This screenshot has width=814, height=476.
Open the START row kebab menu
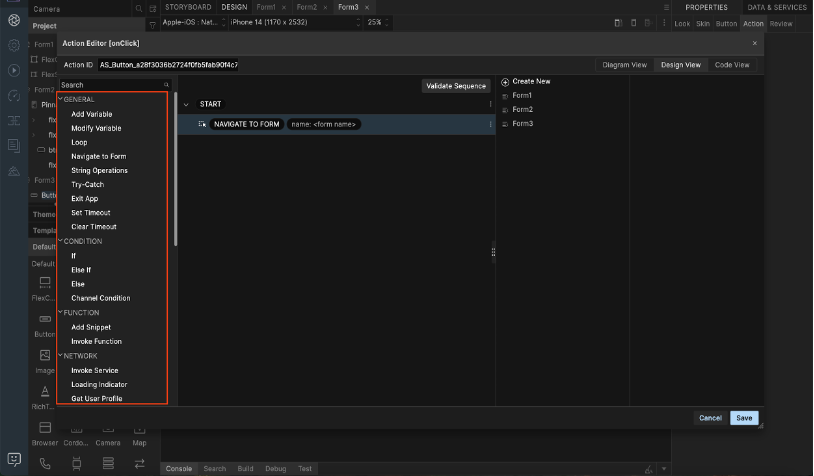point(490,104)
